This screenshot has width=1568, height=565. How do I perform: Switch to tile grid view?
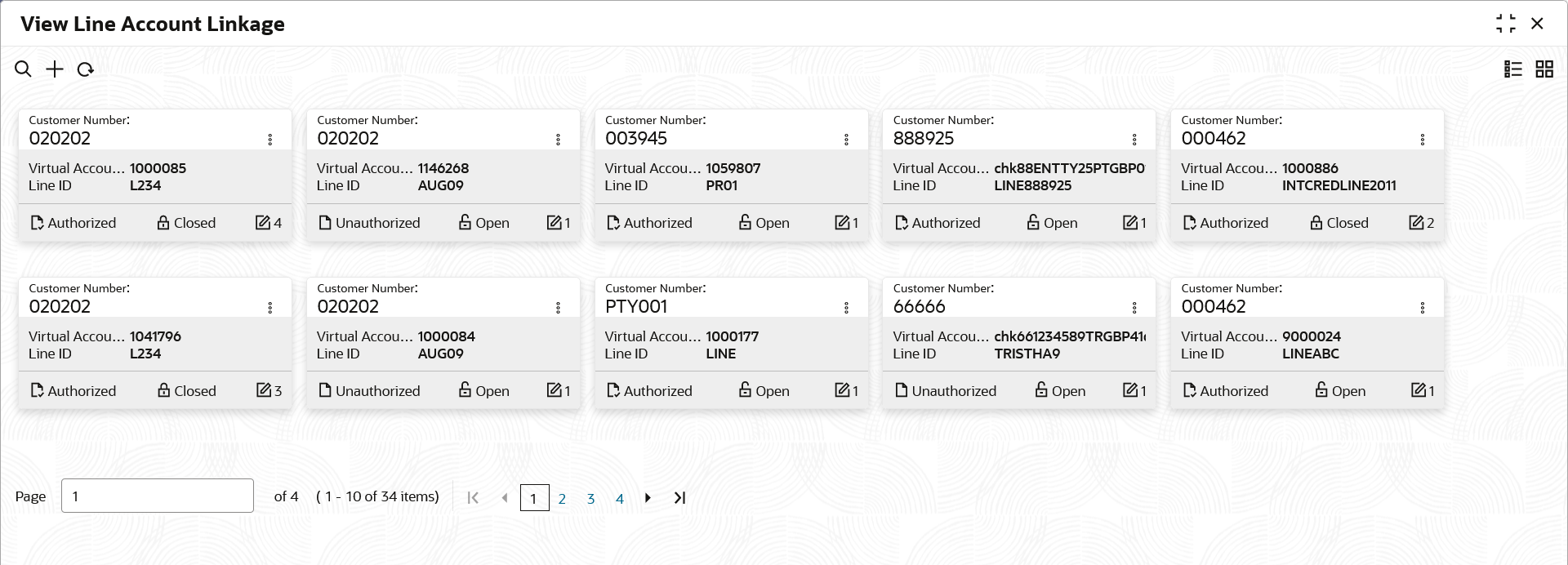(x=1543, y=69)
